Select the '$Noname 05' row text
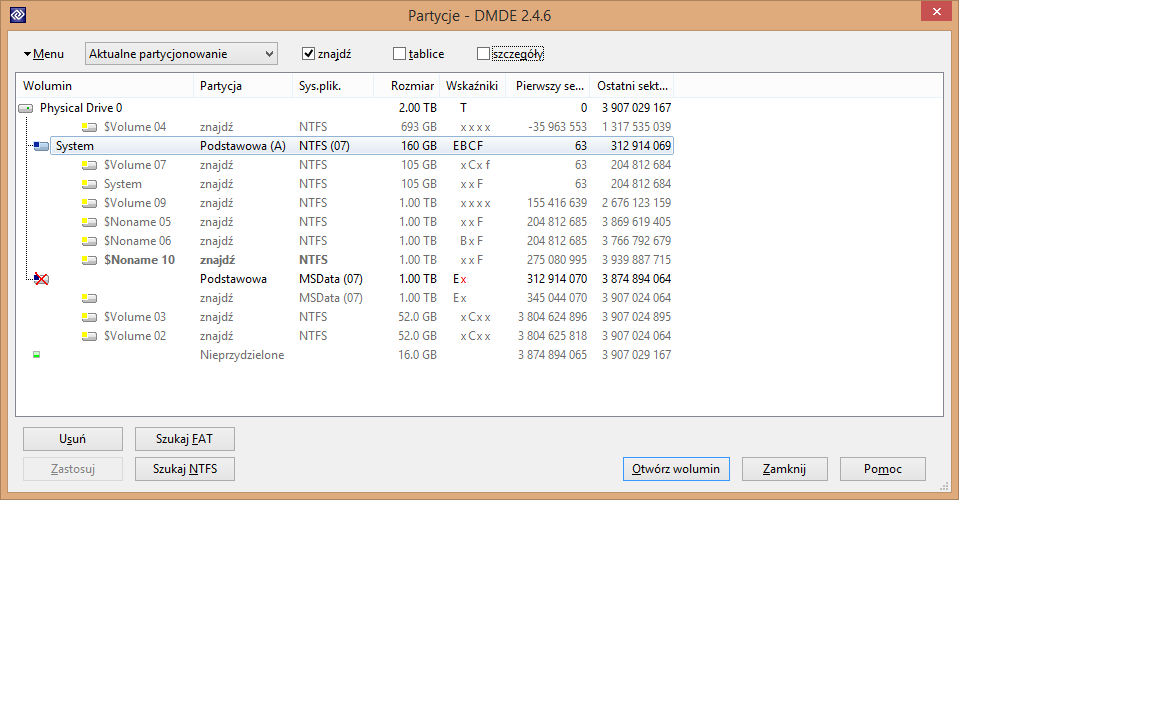1152x720 pixels. [x=137, y=222]
